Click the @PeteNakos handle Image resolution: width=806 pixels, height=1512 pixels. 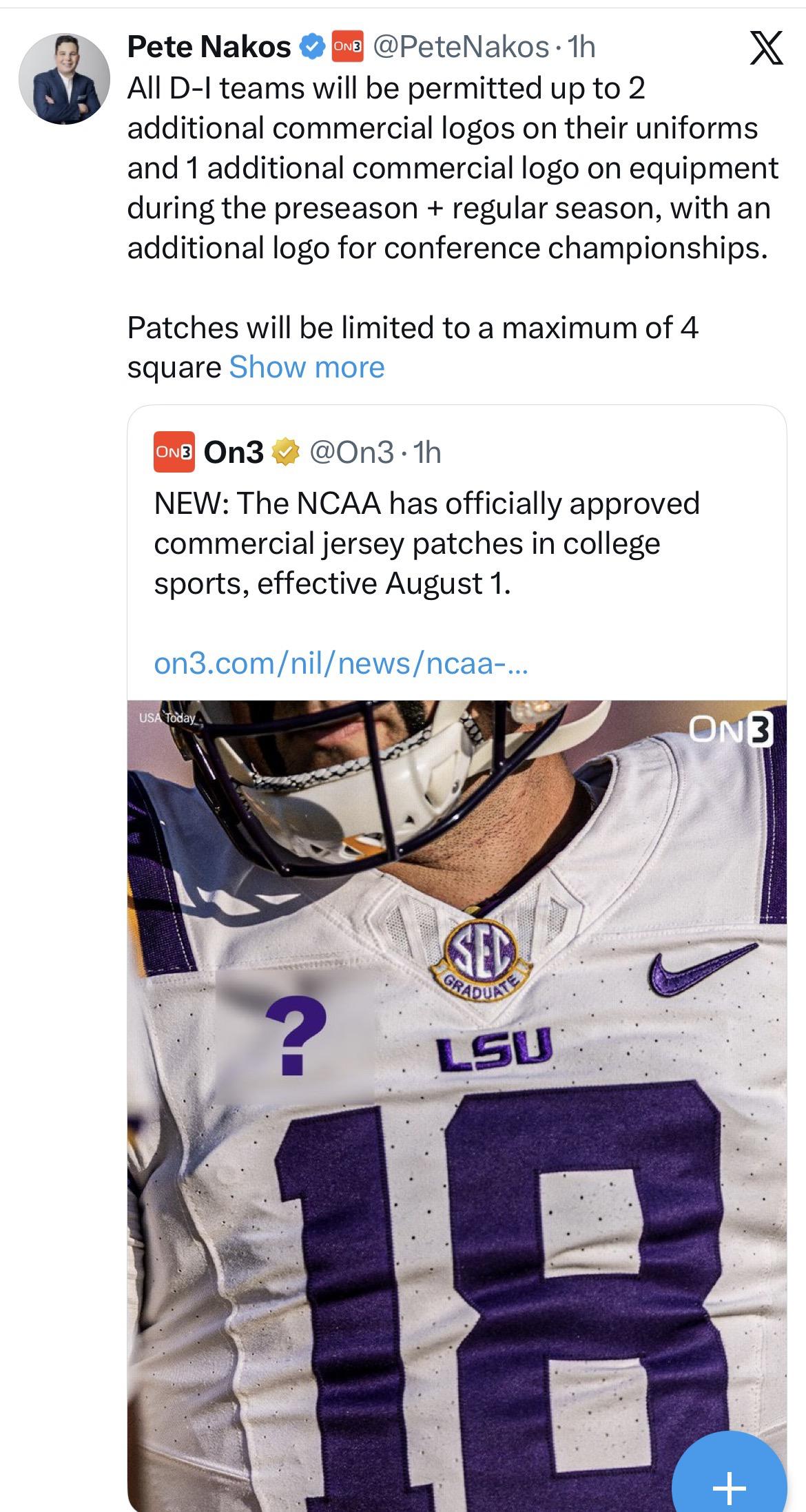coord(460,47)
